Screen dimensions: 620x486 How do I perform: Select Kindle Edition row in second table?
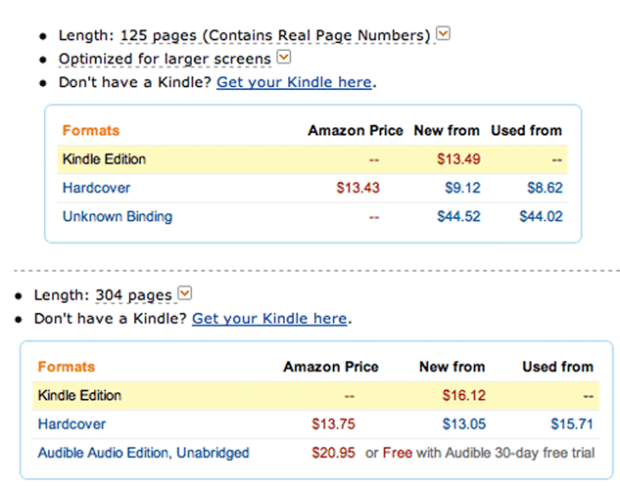80,395
